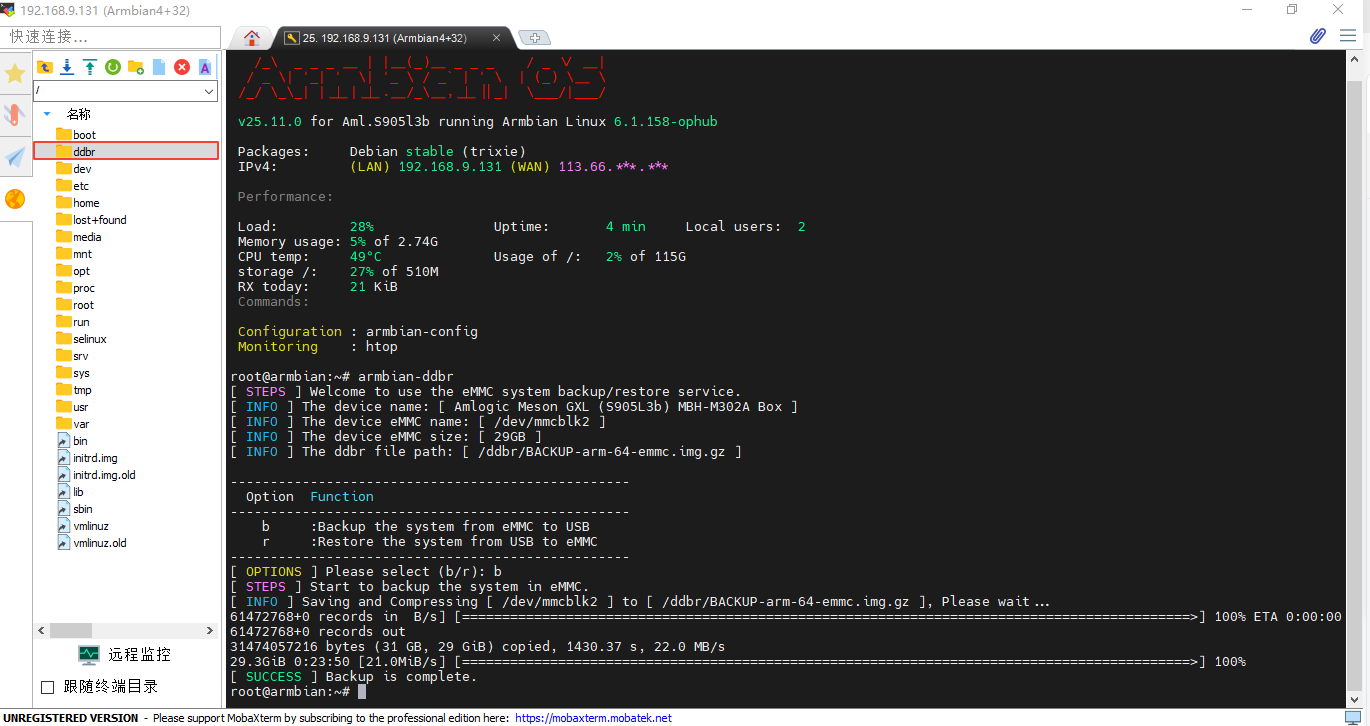Click the blue download icon in SFTP toolbar
1370x726 pixels.
coord(66,66)
